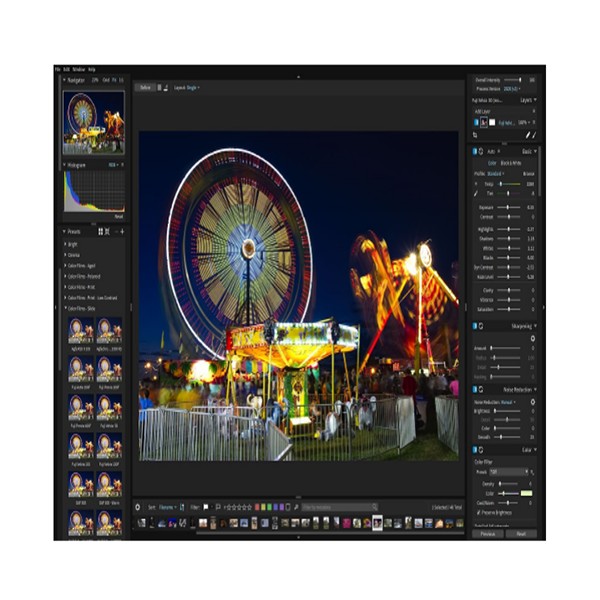Viewport: 600px width, 600px height.
Task: Select the brush tool icon in Layers panel
Action: point(534,134)
